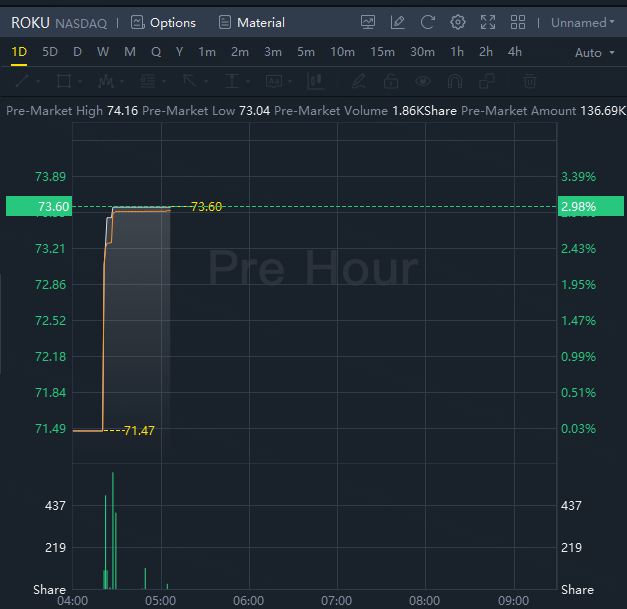Expand the measure tool options arrow
This screenshot has height=609, width=627.
(x=248, y=81)
